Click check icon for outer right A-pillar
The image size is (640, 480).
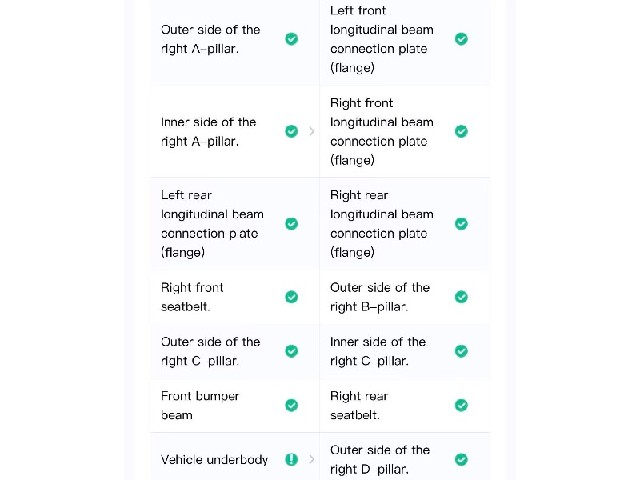pos(291,39)
